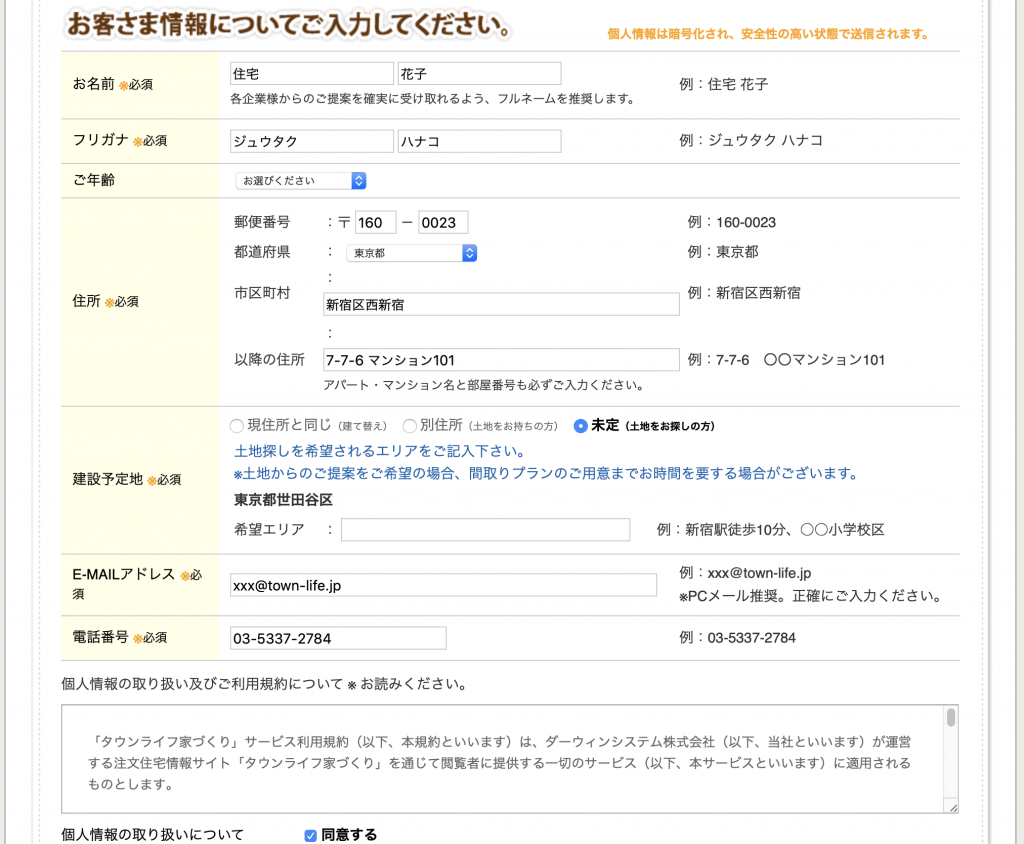Click the bold text 東京都世田谷区

(x=283, y=500)
